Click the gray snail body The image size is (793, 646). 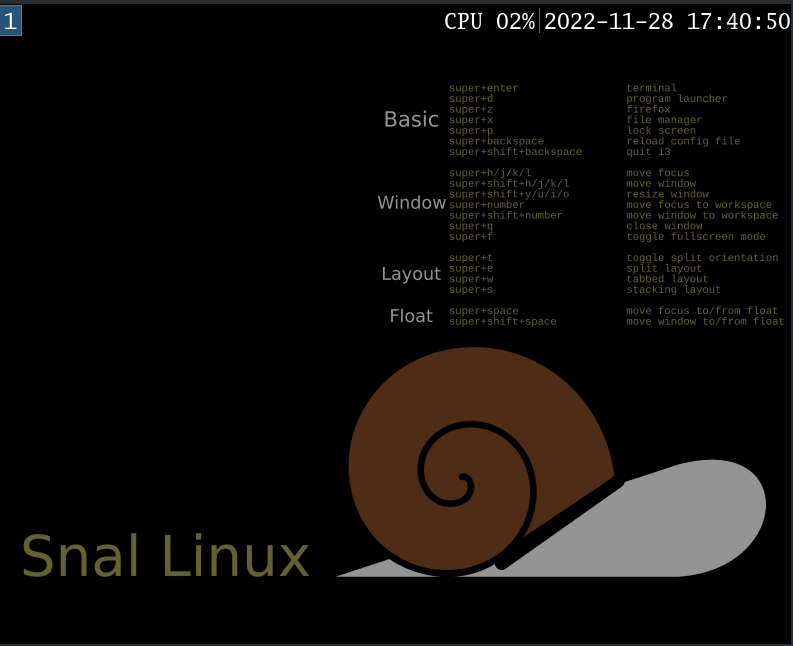tap(700, 520)
